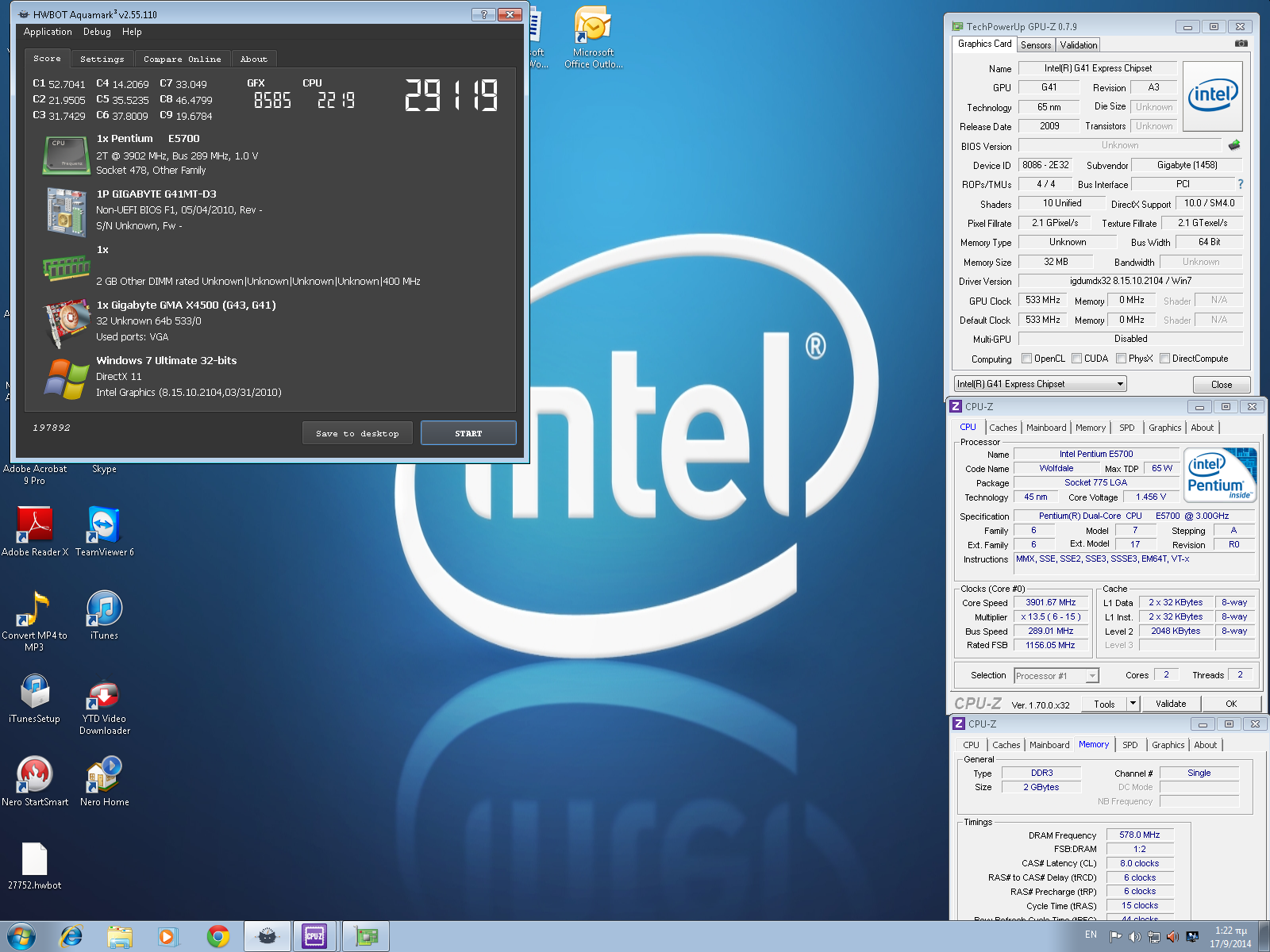Click Aquamark help question mark title button
1270x952 pixels.
tap(483, 14)
